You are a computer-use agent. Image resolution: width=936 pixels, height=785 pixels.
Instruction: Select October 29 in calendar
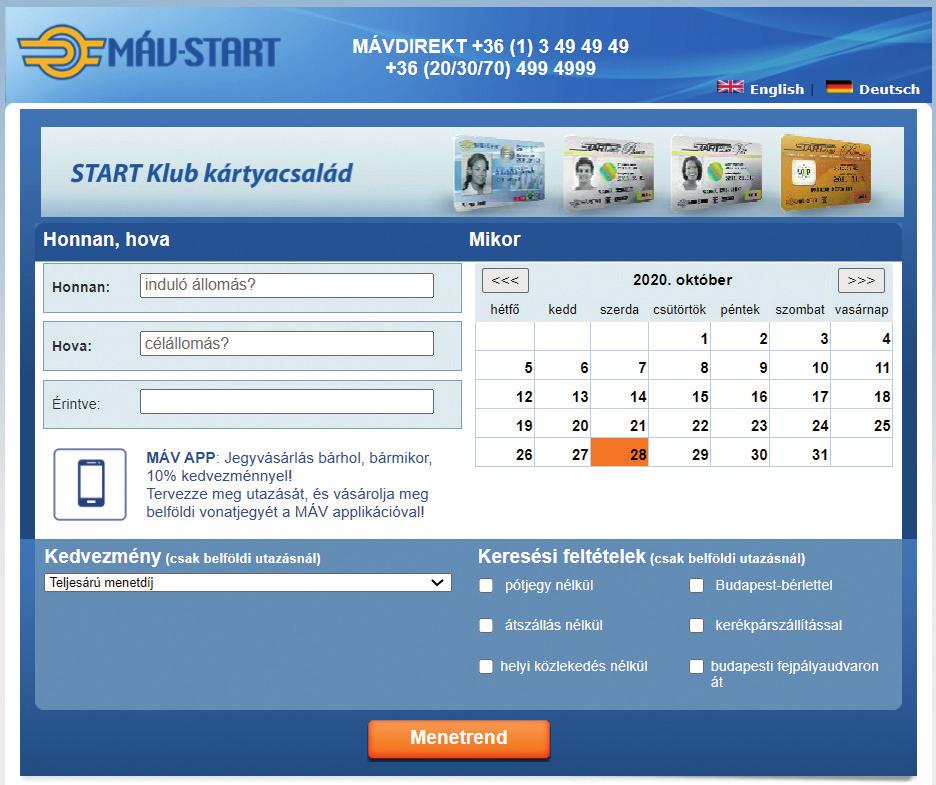tap(679, 454)
